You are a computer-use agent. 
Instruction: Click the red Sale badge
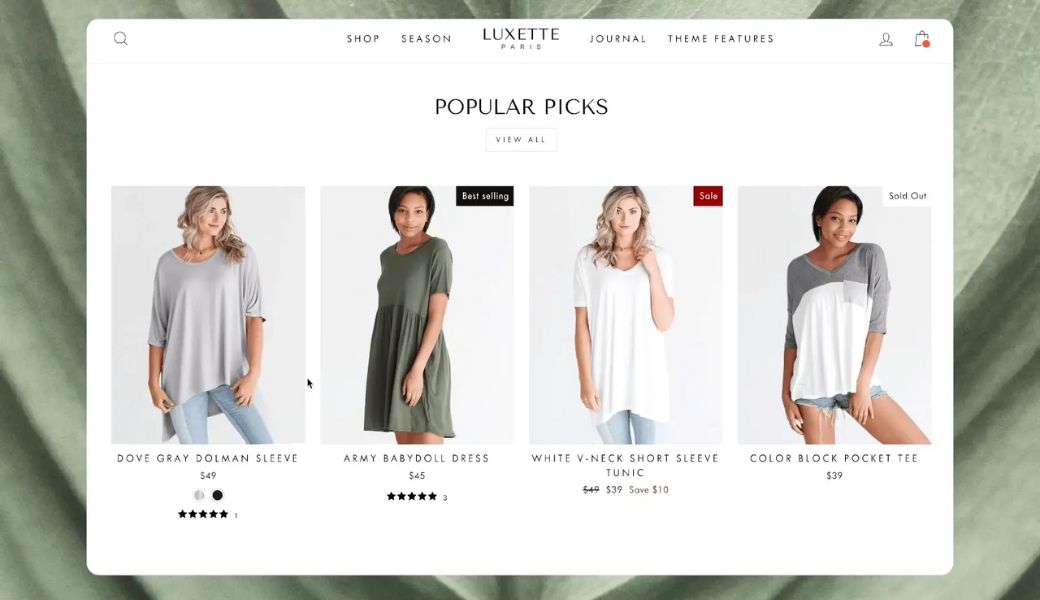pyautogui.click(x=708, y=196)
